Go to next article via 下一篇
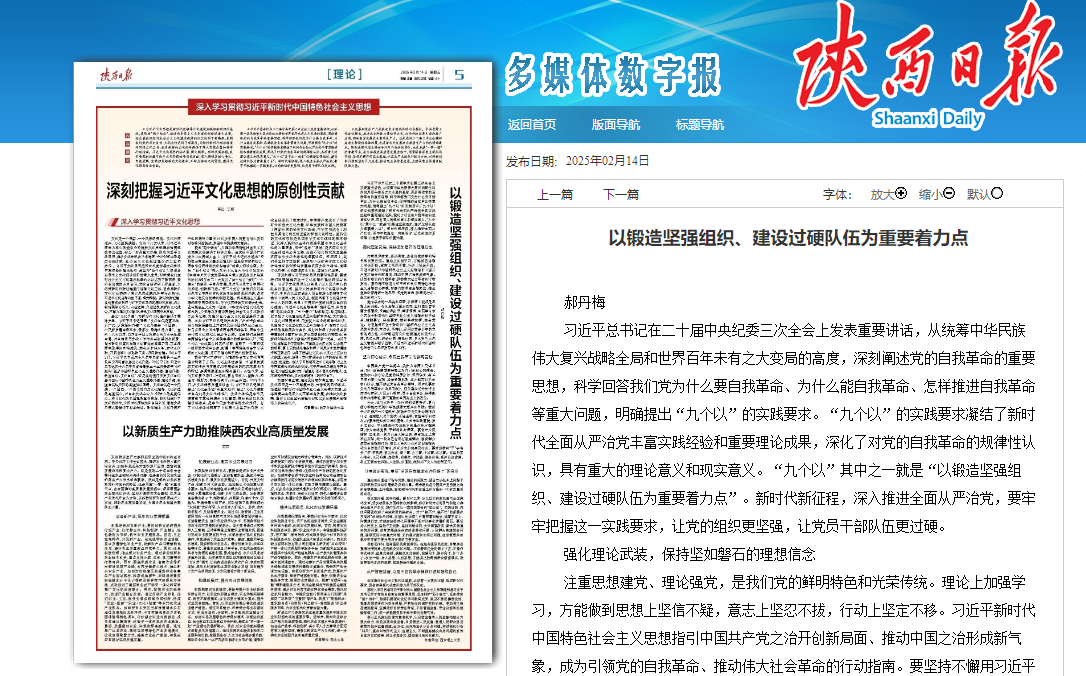The width and height of the screenshot is (1086, 676). click(x=621, y=195)
